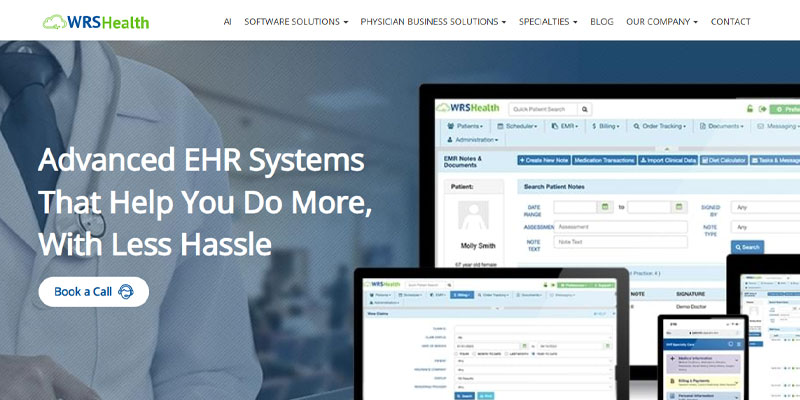Click the patient avatar above Molly Smith
Image resolution: width=800 pixels, height=400 pixels.
(474, 219)
